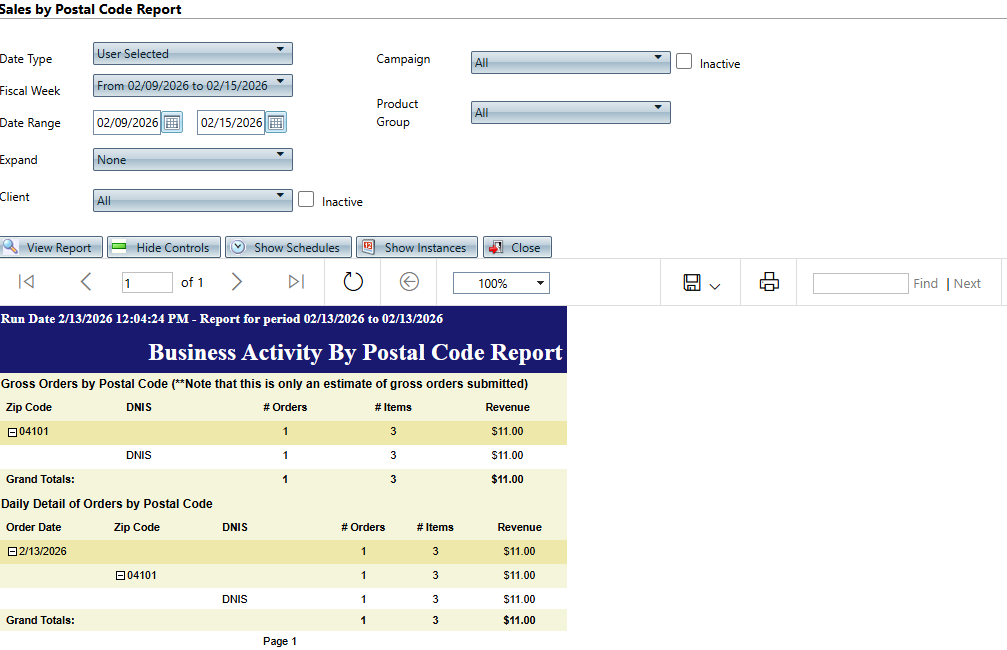Open the zoom level 100% dropdown
This screenshot has height=650, width=1007.
(x=501, y=284)
